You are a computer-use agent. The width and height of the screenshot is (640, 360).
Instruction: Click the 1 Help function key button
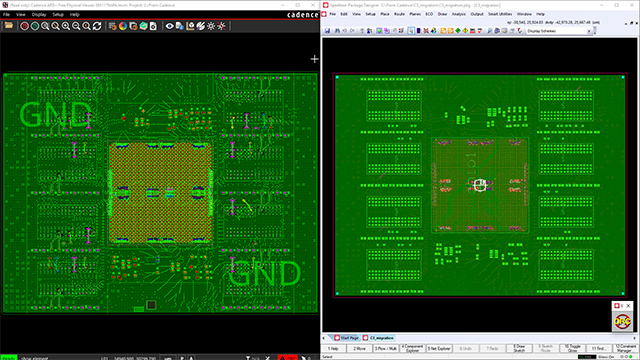click(x=333, y=349)
